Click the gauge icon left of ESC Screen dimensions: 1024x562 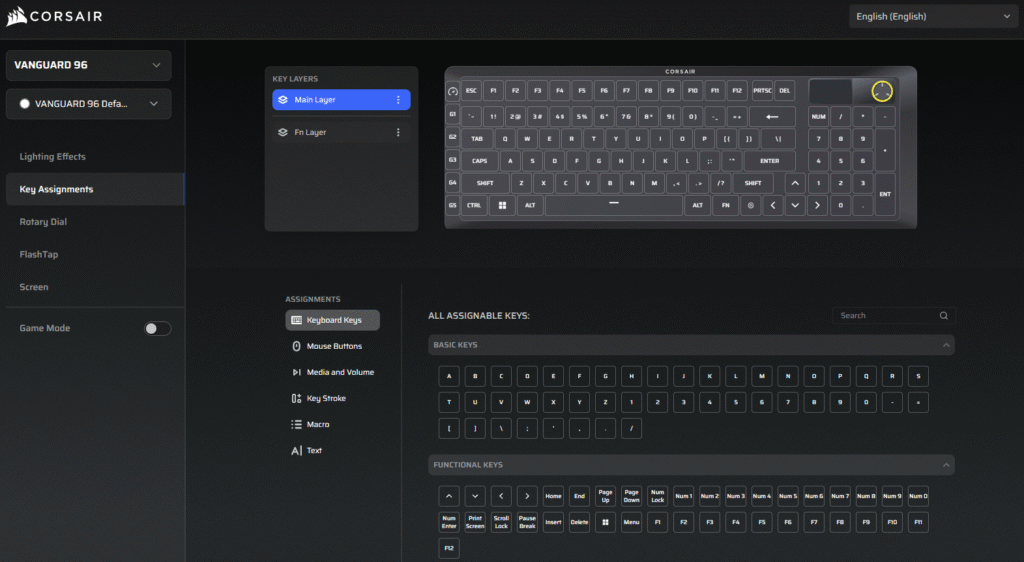(452, 91)
